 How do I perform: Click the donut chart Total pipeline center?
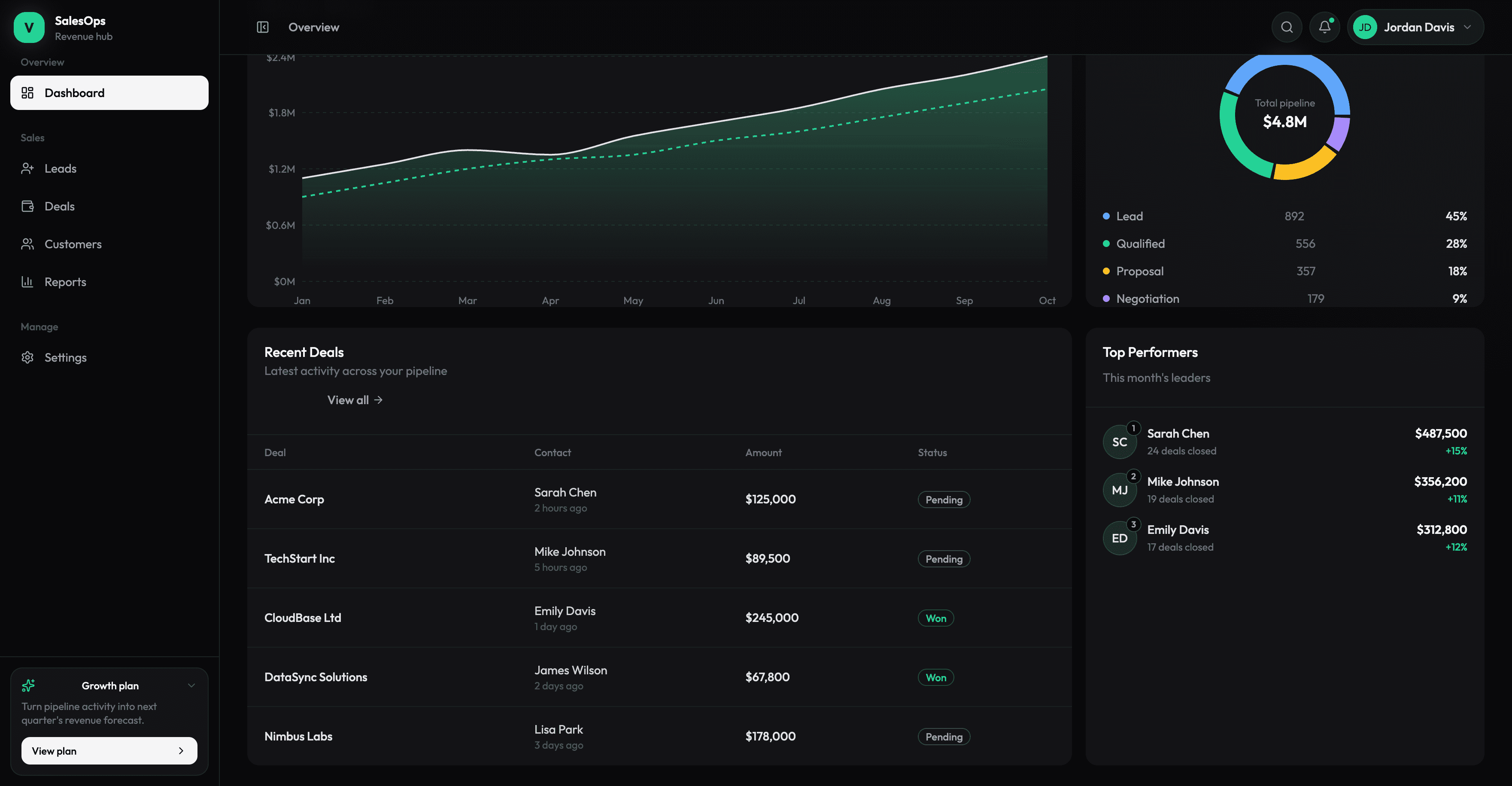pyautogui.click(x=1284, y=114)
